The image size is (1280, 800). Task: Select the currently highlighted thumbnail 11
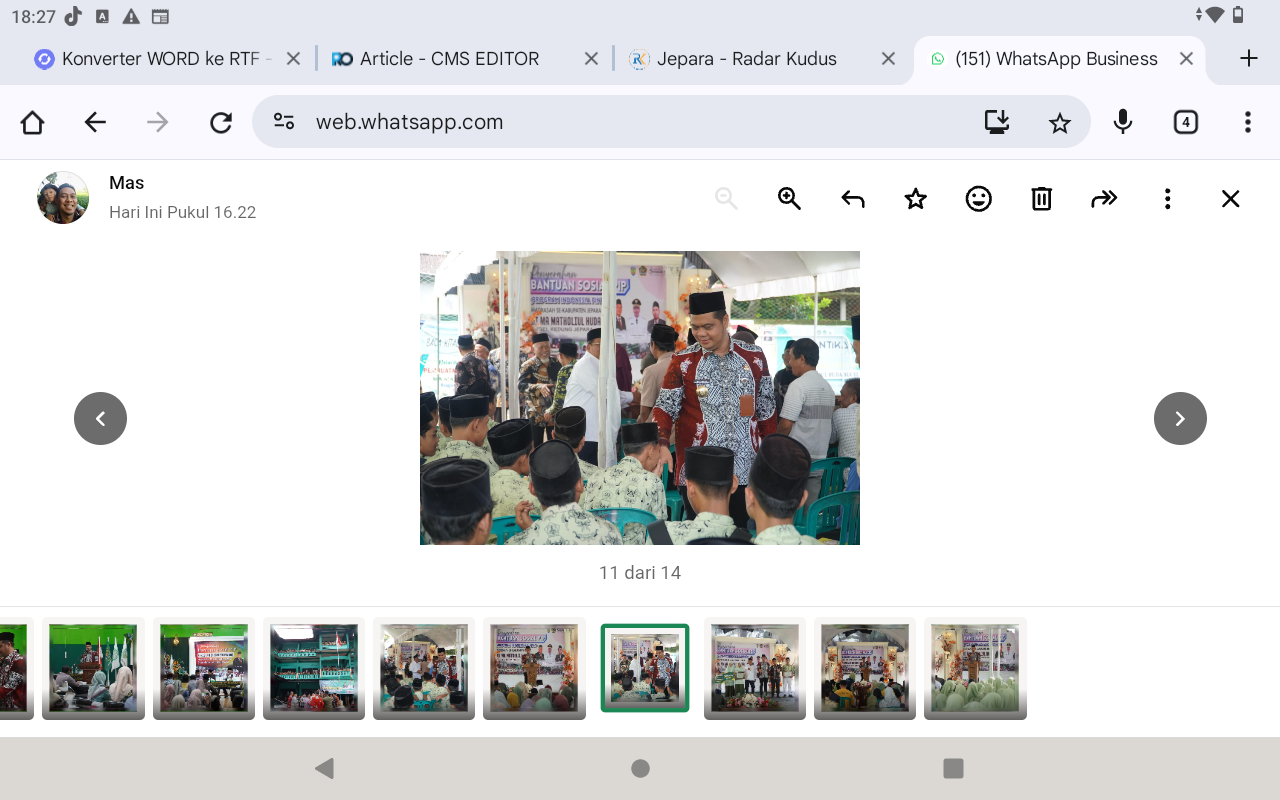click(x=645, y=668)
